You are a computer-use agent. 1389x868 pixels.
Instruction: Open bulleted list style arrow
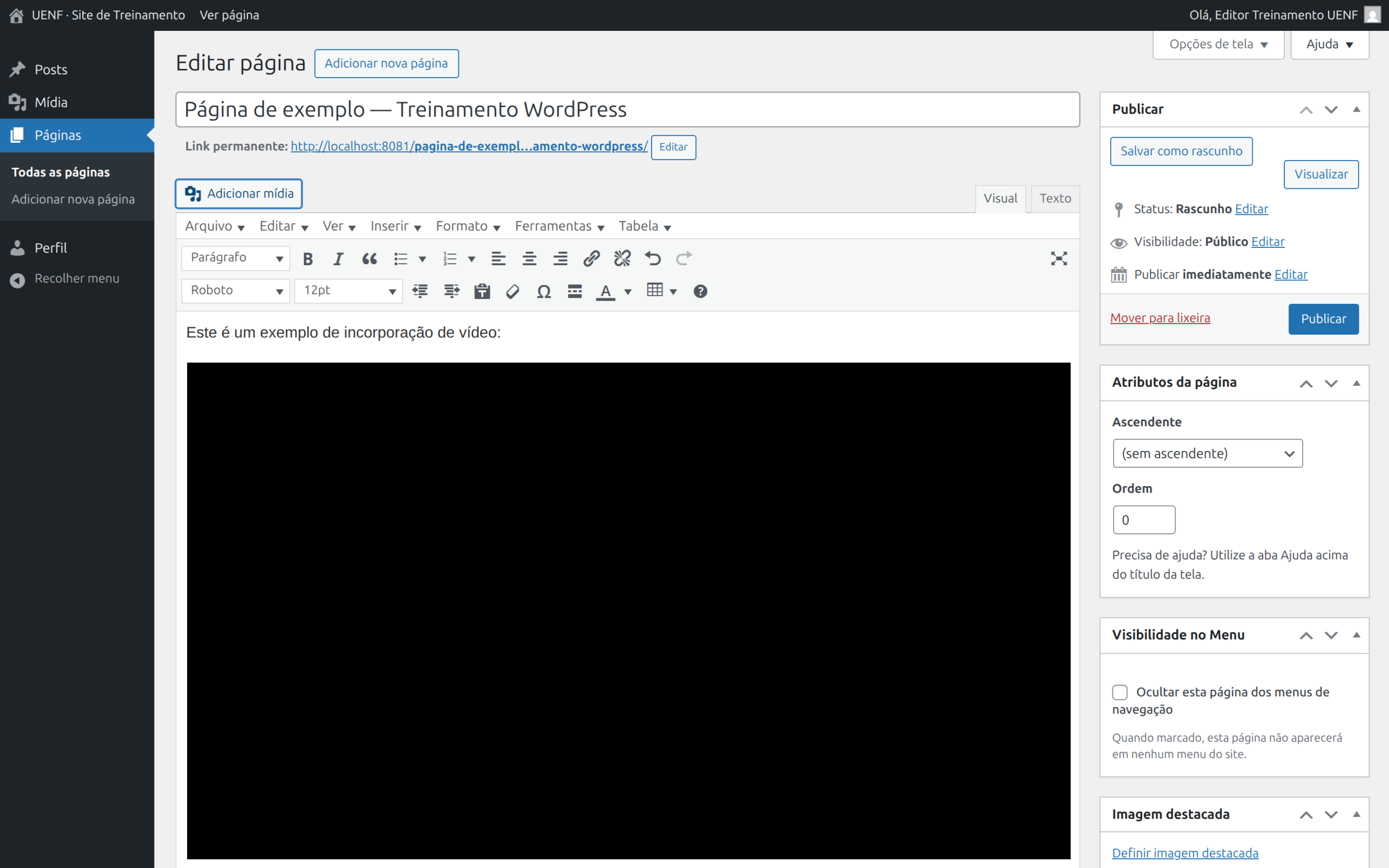[423, 259]
